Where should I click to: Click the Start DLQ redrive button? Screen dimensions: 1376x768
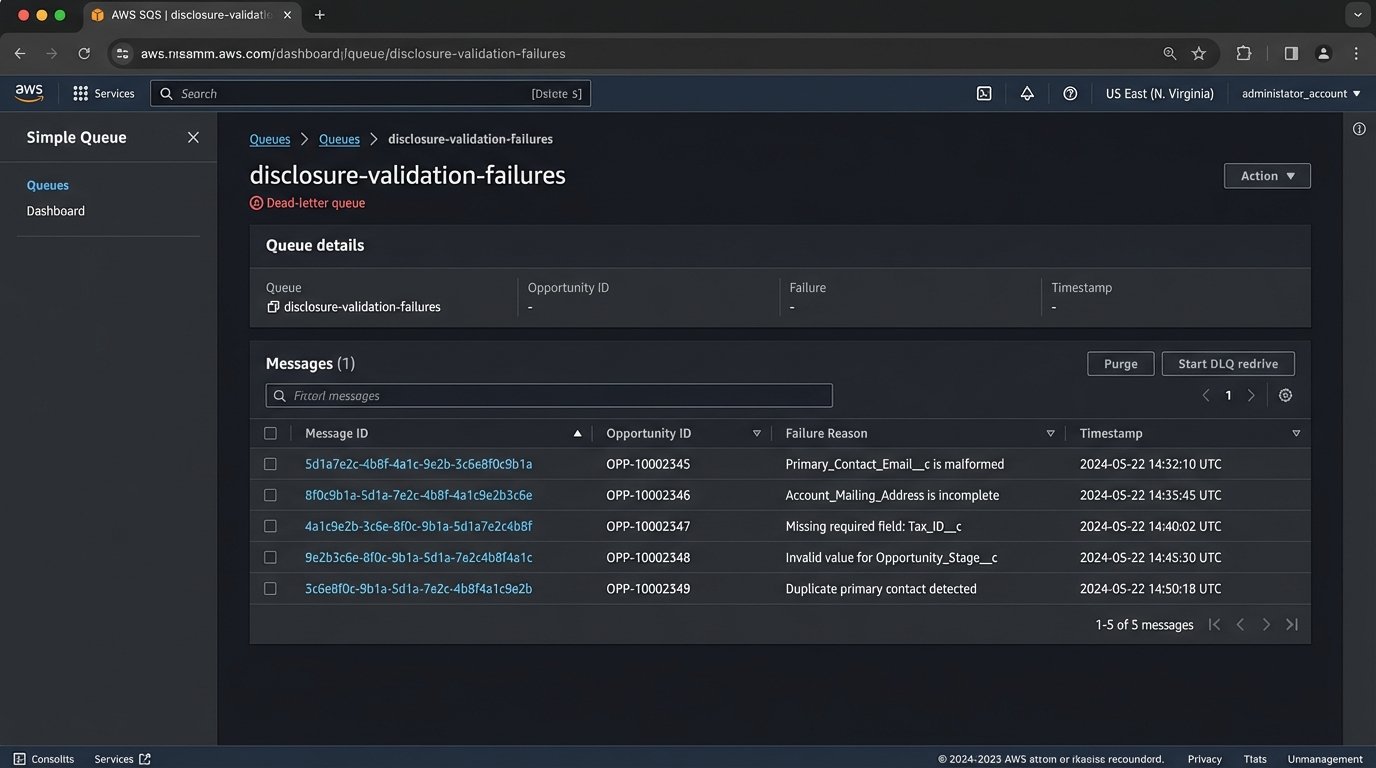[1227, 363]
